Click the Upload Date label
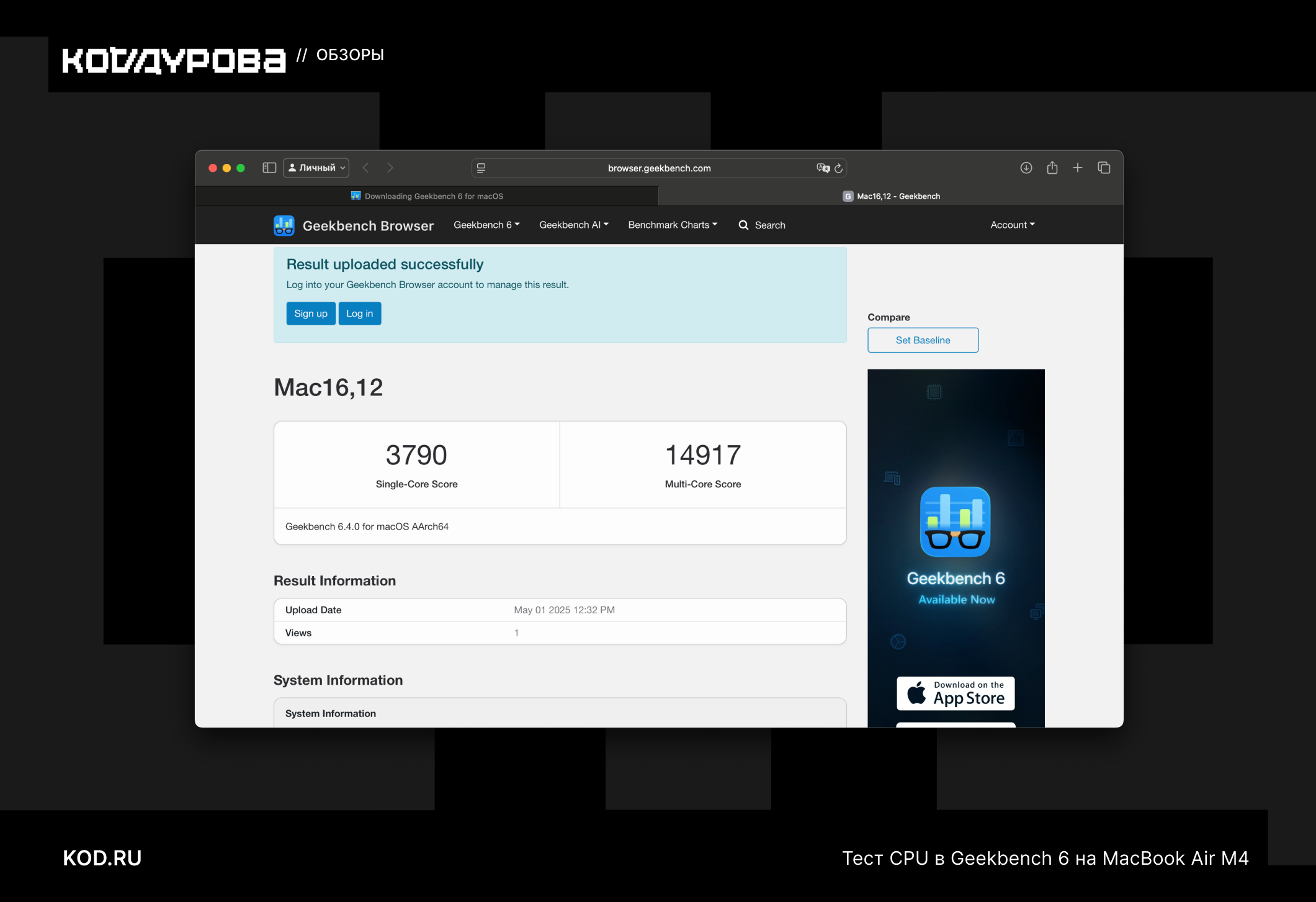This screenshot has height=902, width=1316. point(313,610)
